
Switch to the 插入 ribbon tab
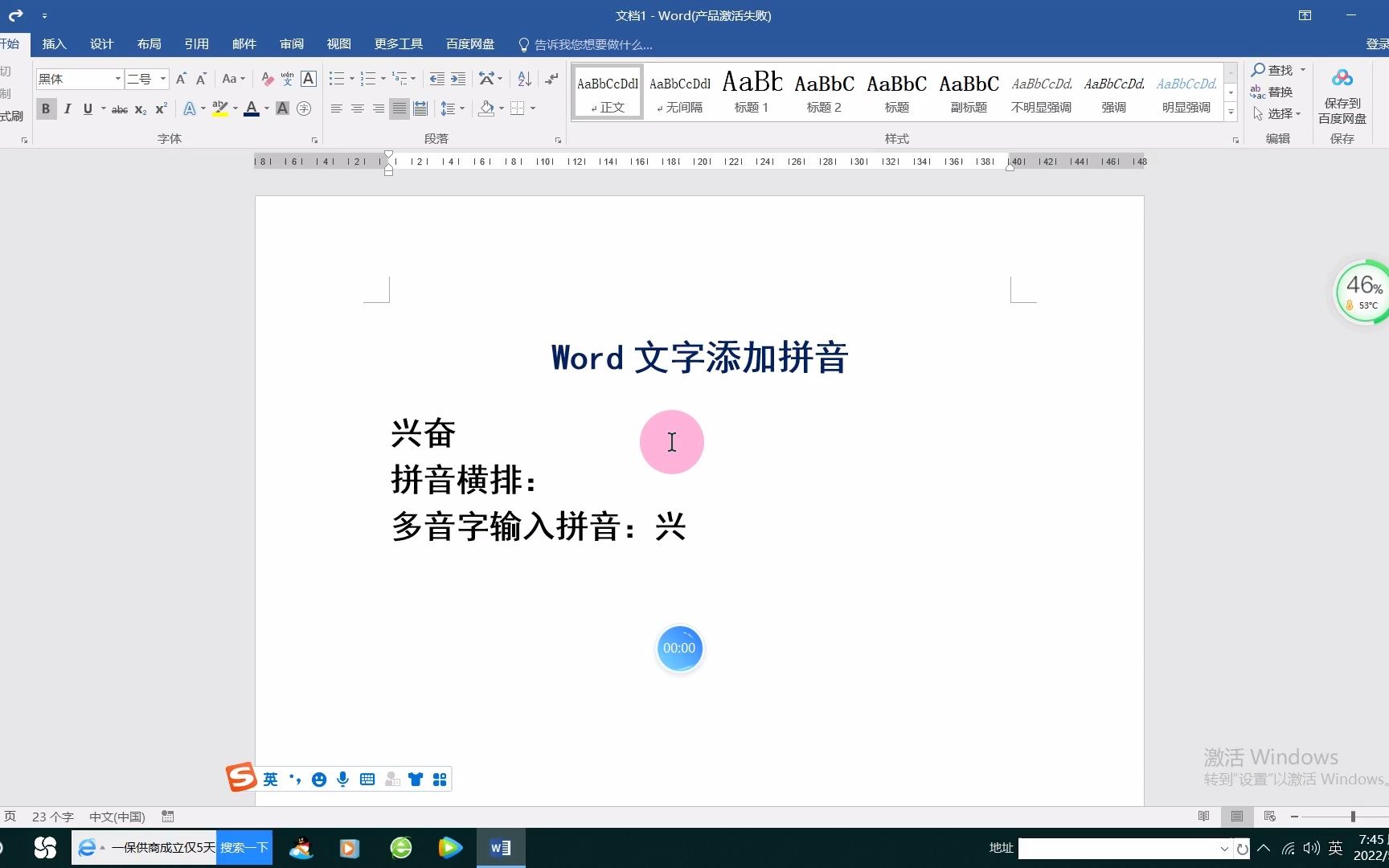point(53,44)
